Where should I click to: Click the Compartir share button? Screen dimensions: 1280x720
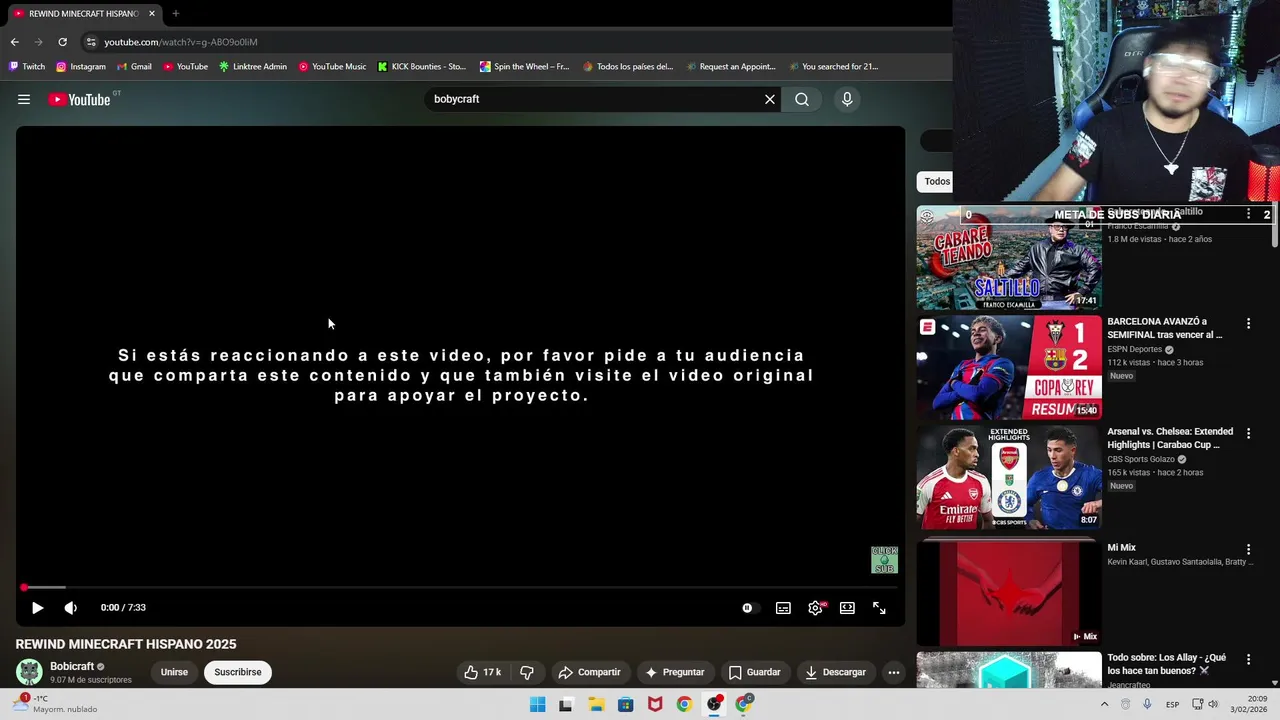click(589, 672)
